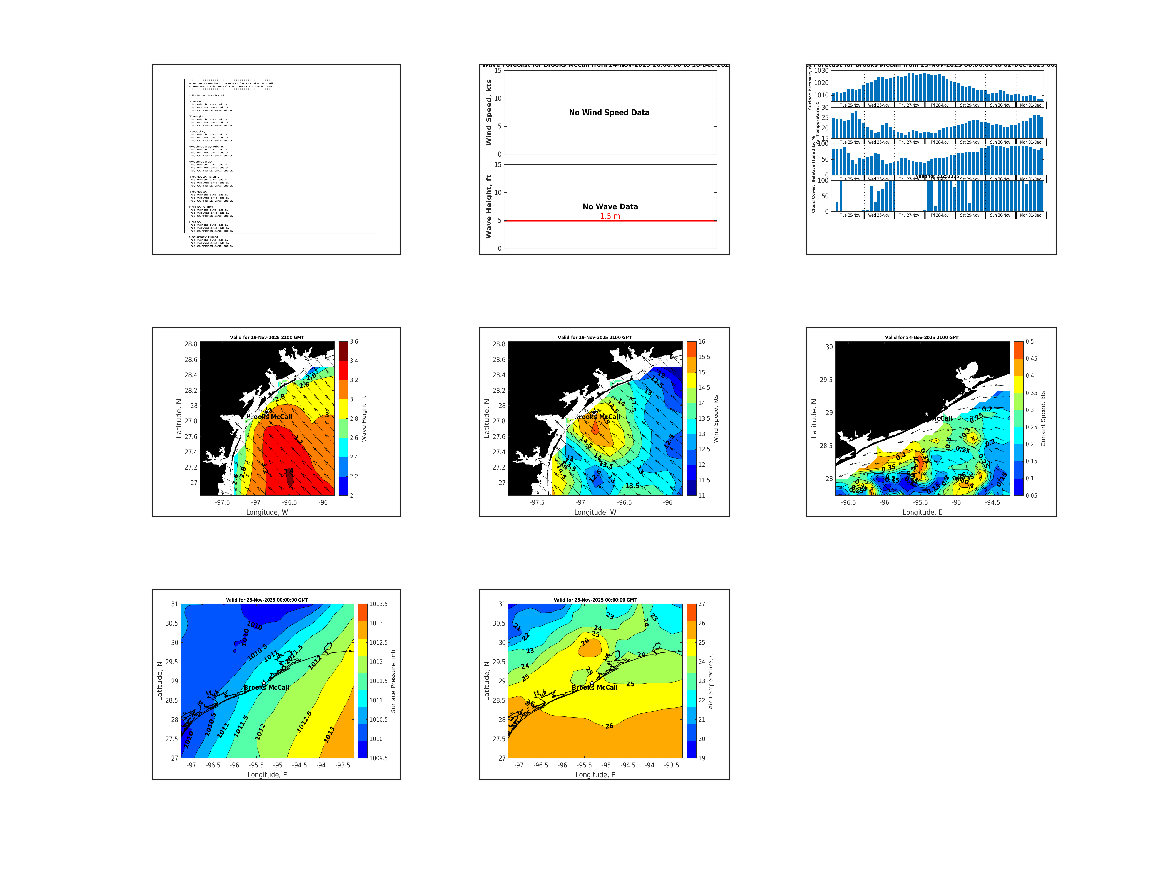Open the text forecast report thumbnail
This screenshot has width=1167, height=875.
[276, 159]
